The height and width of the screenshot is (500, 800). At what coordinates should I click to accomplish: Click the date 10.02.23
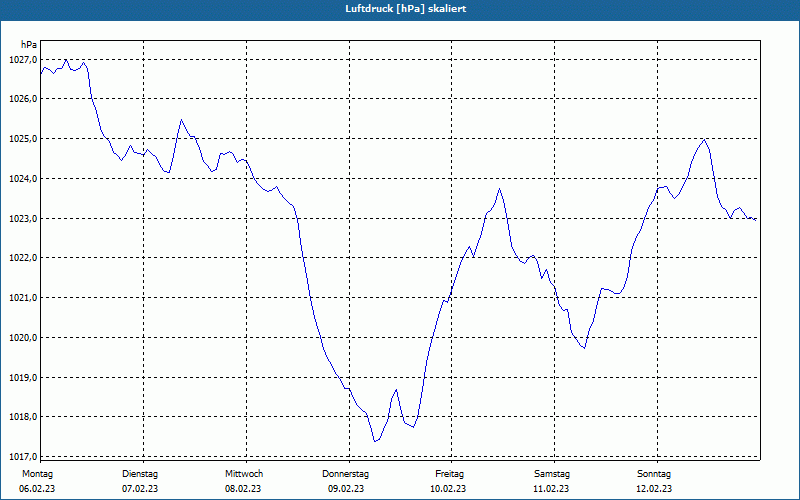click(448, 489)
